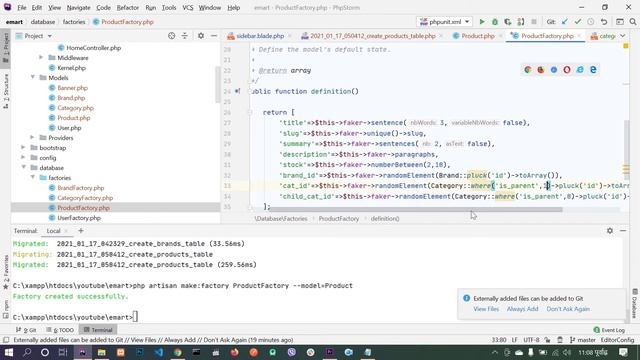
Task: Click the UTF-8 encoding in status bar
Action: [x=531, y=340]
